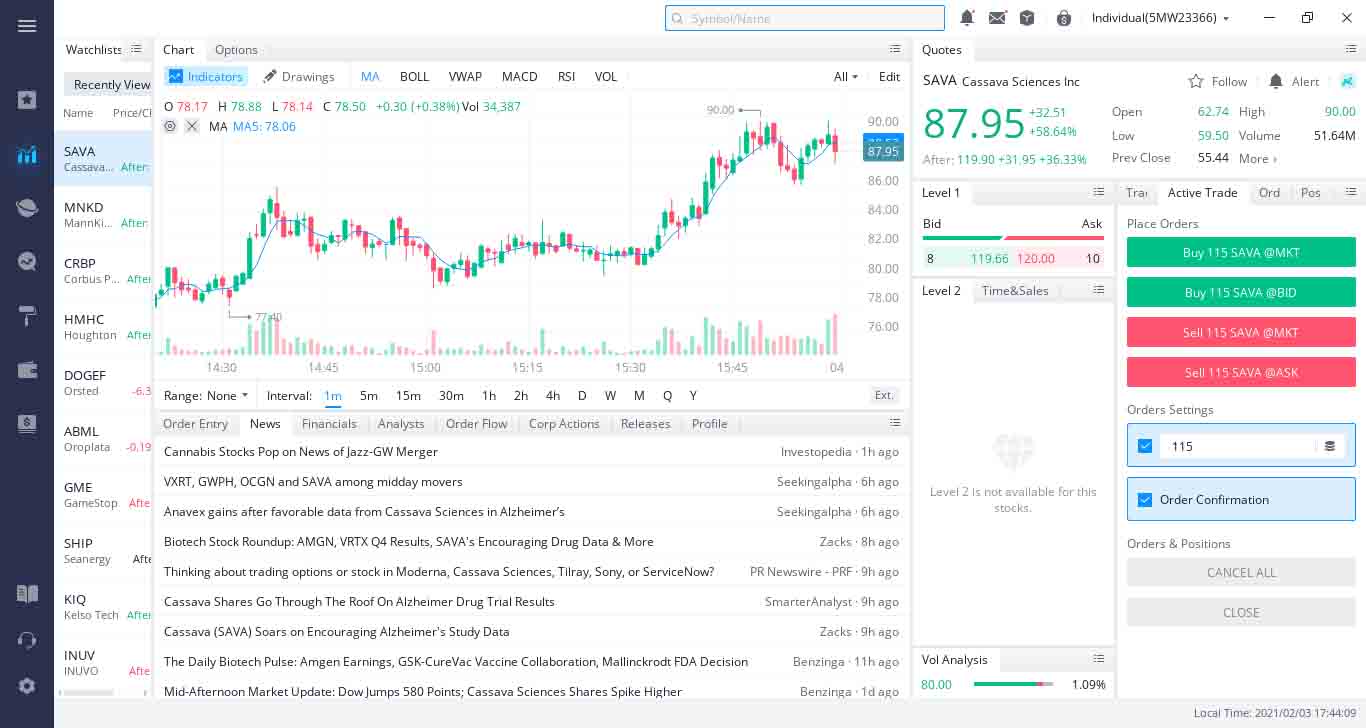Toggle the Order Confirmation checkbox
Screen dimensions: 1366x728
[x=1145, y=499]
